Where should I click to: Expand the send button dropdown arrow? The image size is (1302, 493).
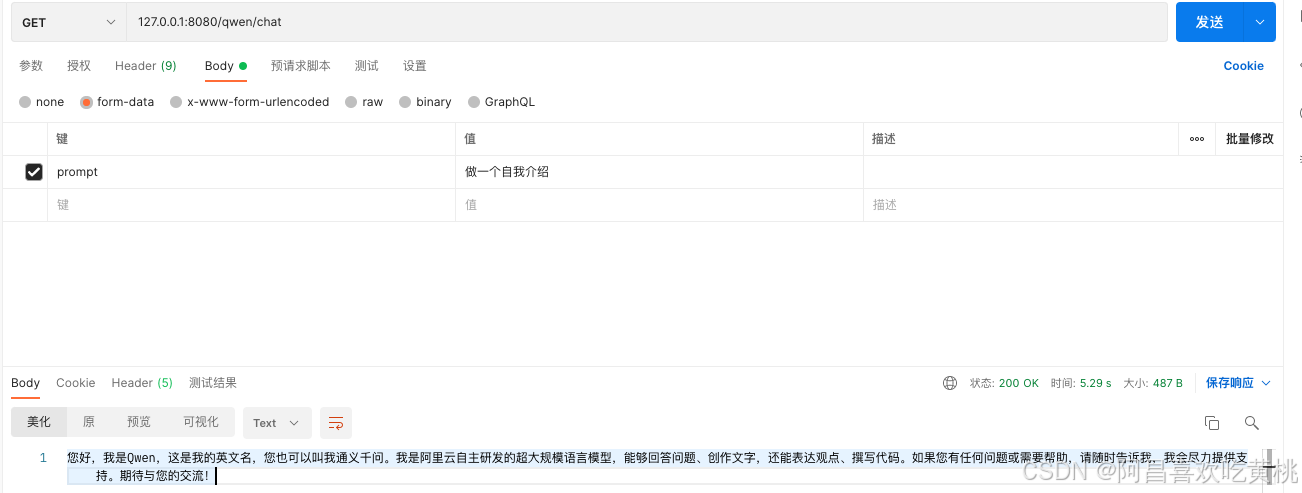(1259, 22)
